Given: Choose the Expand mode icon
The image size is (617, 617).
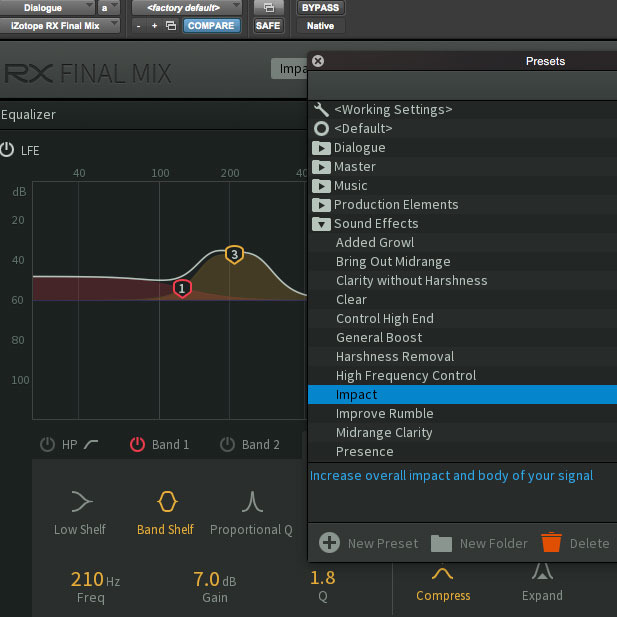Looking at the screenshot, I should point(542,572).
